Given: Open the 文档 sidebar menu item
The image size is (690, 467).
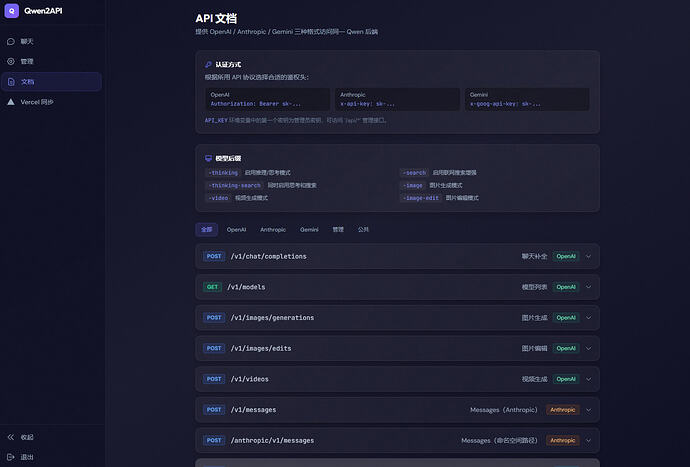Looking at the screenshot, I should point(51,82).
